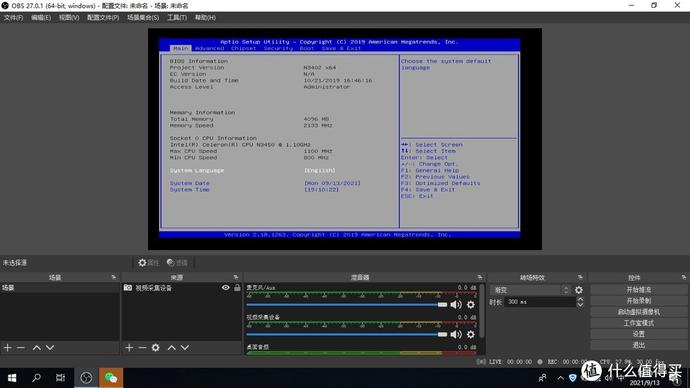Mute the 视频采集设备 mixer channel speaker
690x388 pixels.
pos(456,334)
